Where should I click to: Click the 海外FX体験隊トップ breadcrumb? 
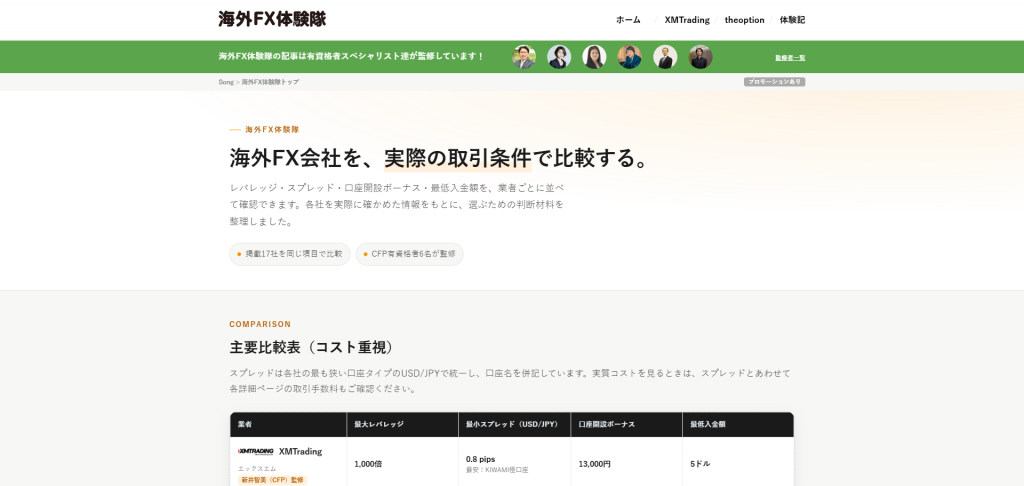[x=270, y=82]
